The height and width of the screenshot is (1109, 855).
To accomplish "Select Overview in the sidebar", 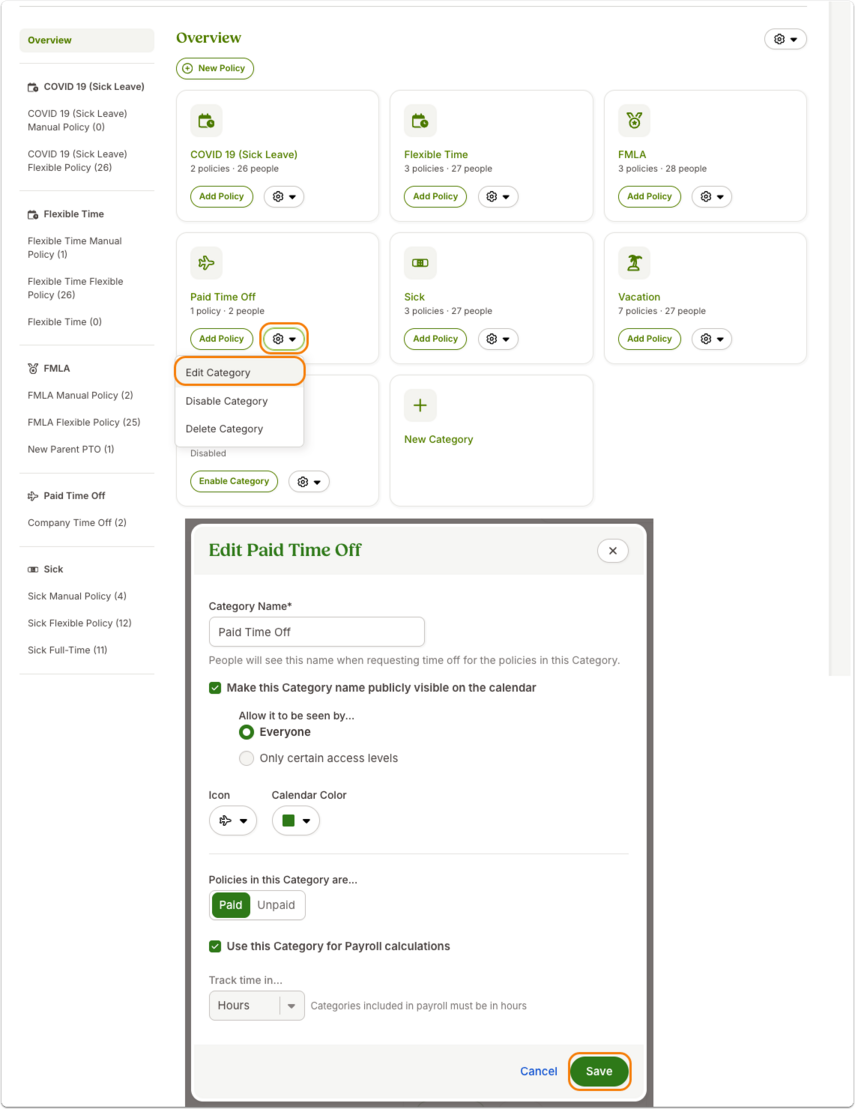I will (86, 40).
